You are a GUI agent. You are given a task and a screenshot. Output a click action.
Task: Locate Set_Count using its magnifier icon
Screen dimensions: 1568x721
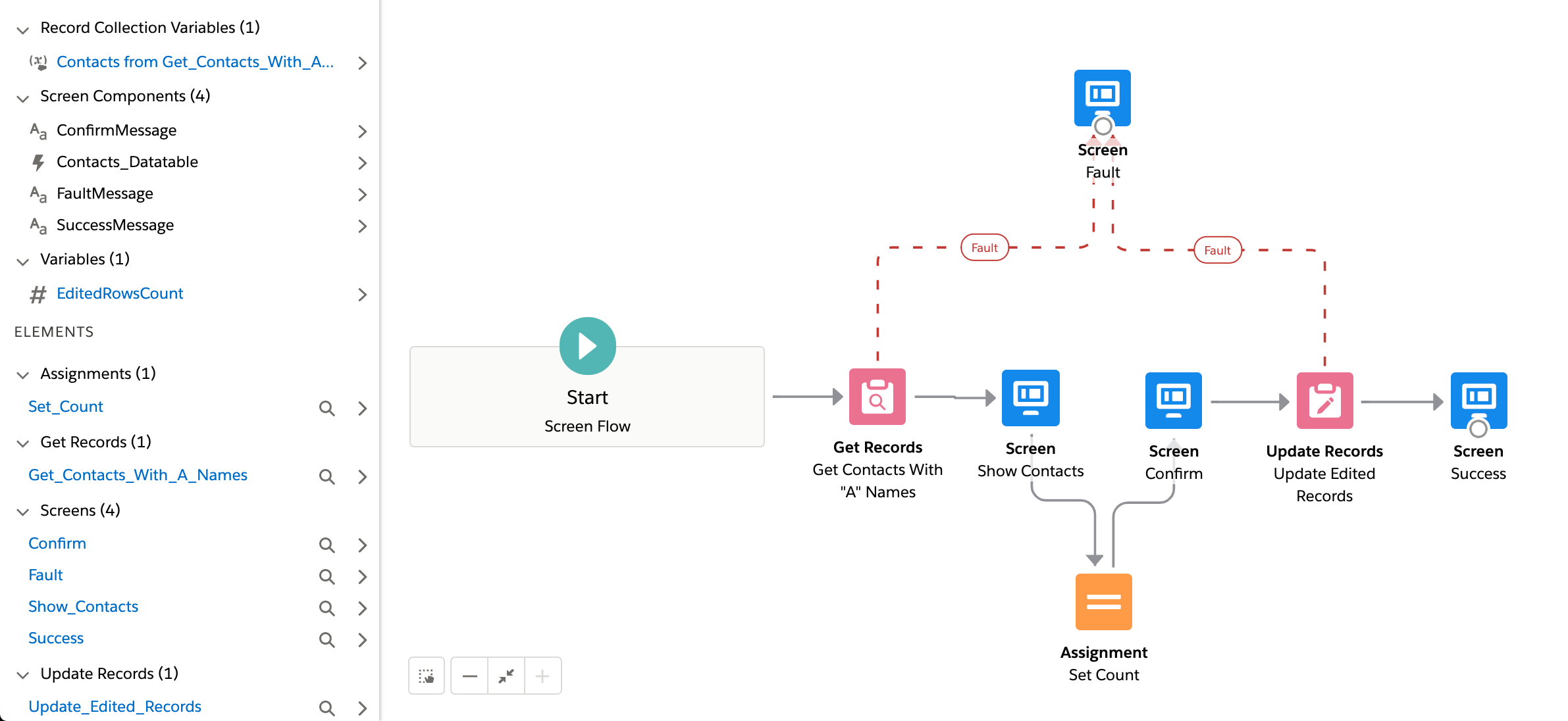[327, 408]
